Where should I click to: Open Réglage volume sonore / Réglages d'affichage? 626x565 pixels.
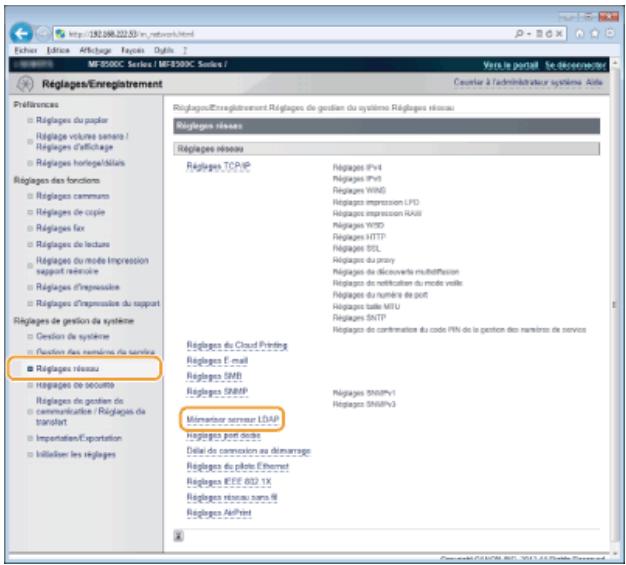[x=82, y=142]
